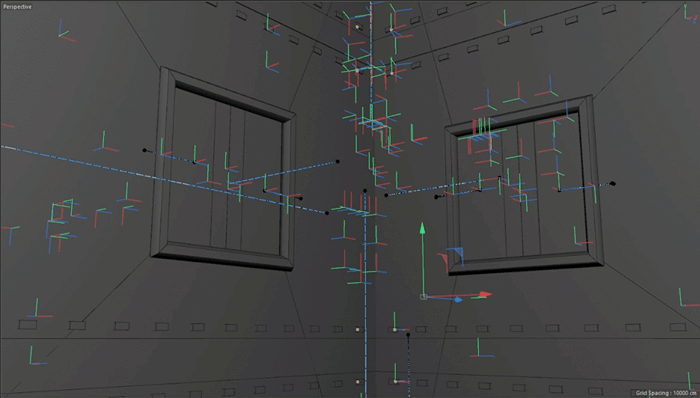Click the black endpoint dot right of the right window
The width and height of the screenshot is (700, 398).
click(x=613, y=183)
